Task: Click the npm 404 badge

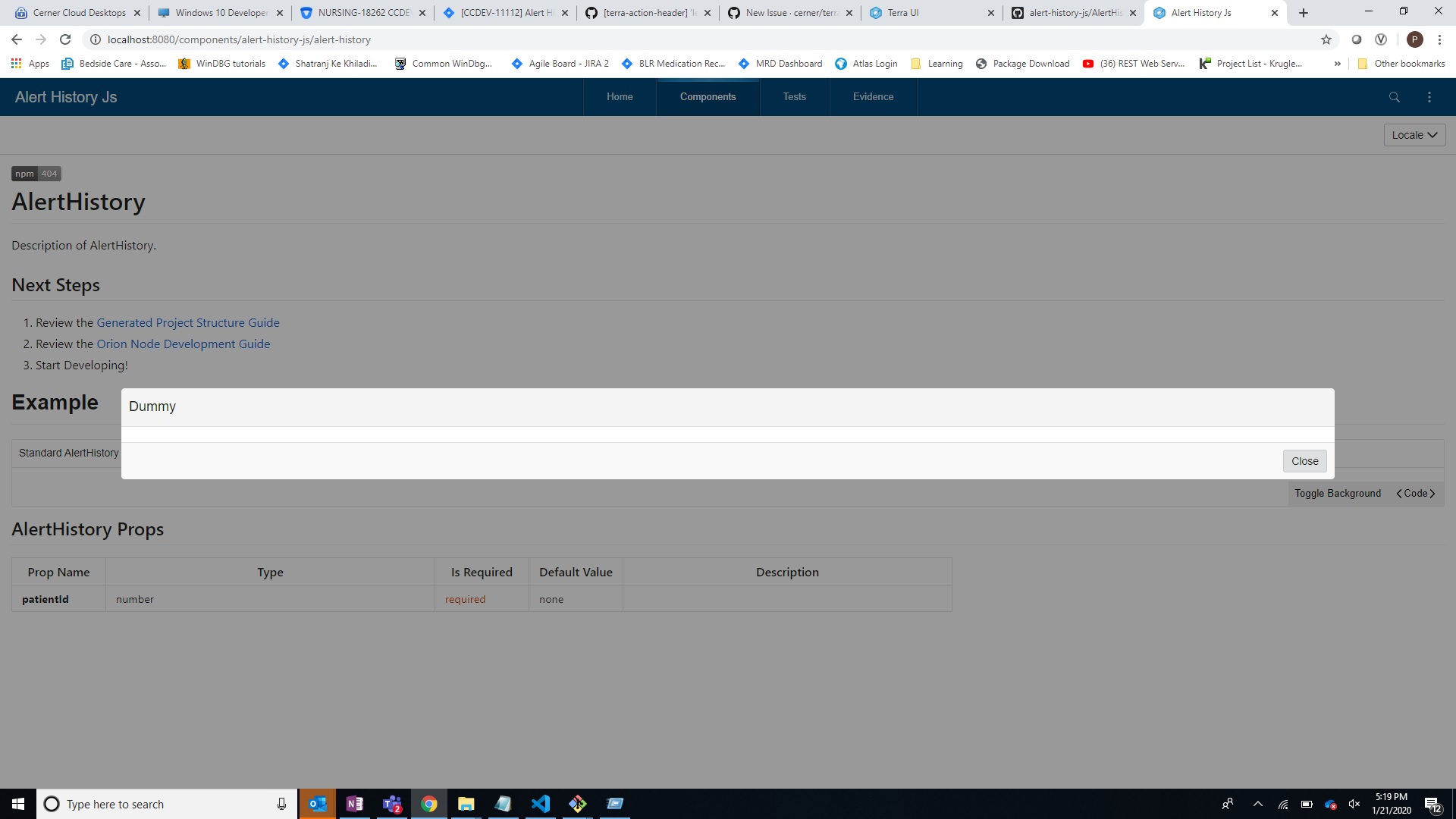Action: (x=36, y=174)
